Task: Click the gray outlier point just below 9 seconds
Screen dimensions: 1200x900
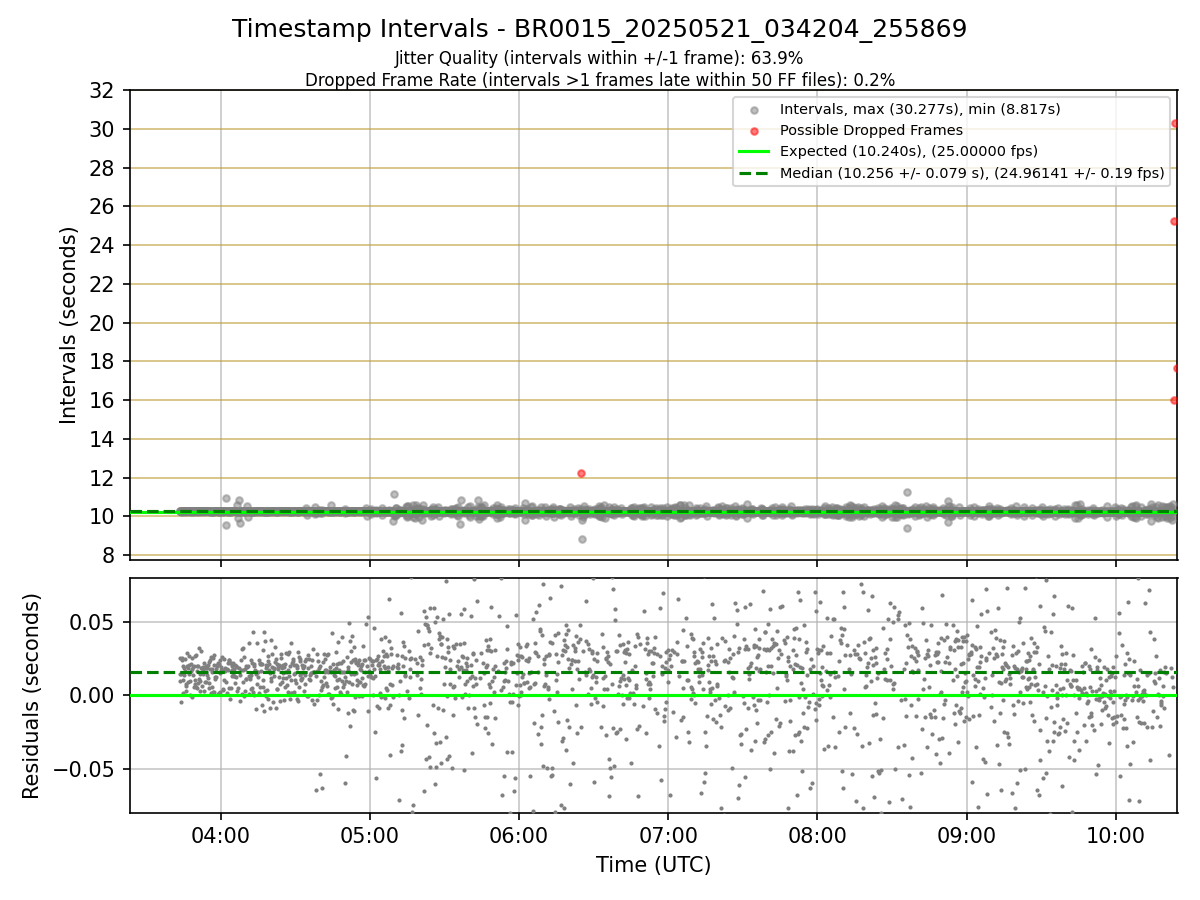Action: click(x=582, y=539)
